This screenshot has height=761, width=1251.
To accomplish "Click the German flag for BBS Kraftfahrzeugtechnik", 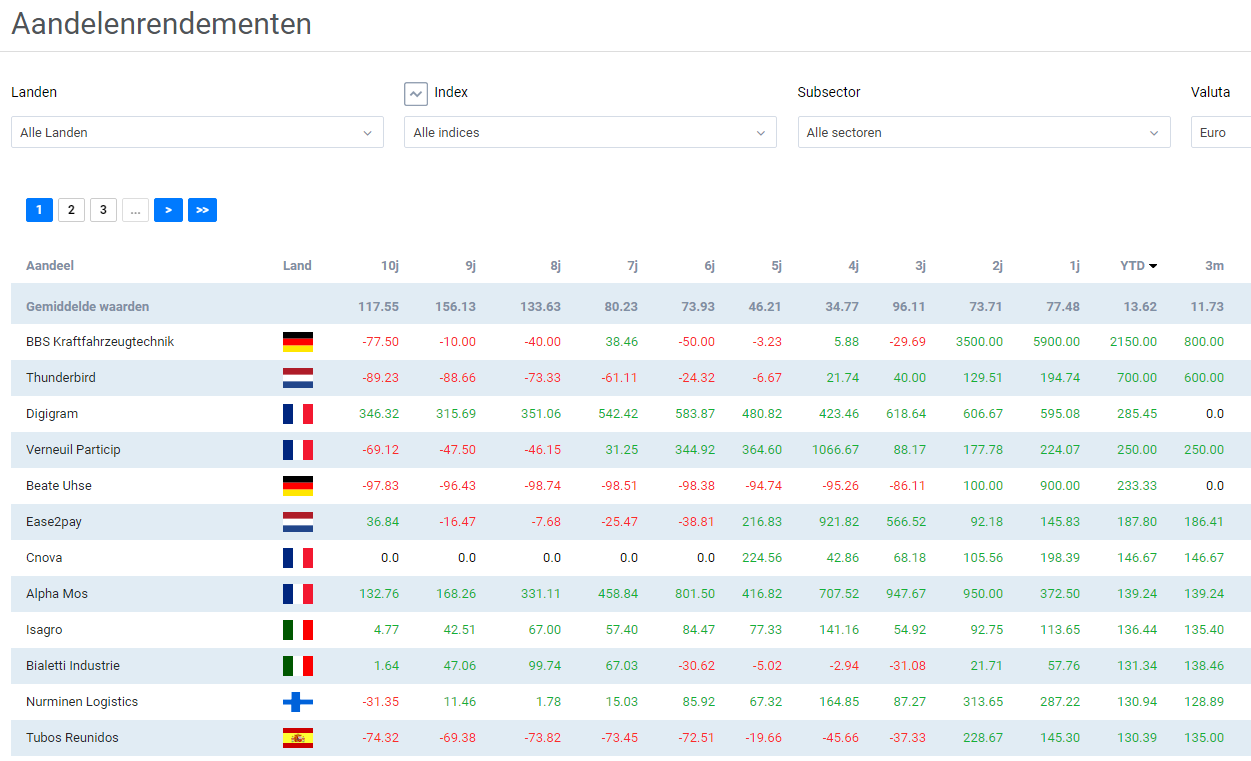I will 298,342.
